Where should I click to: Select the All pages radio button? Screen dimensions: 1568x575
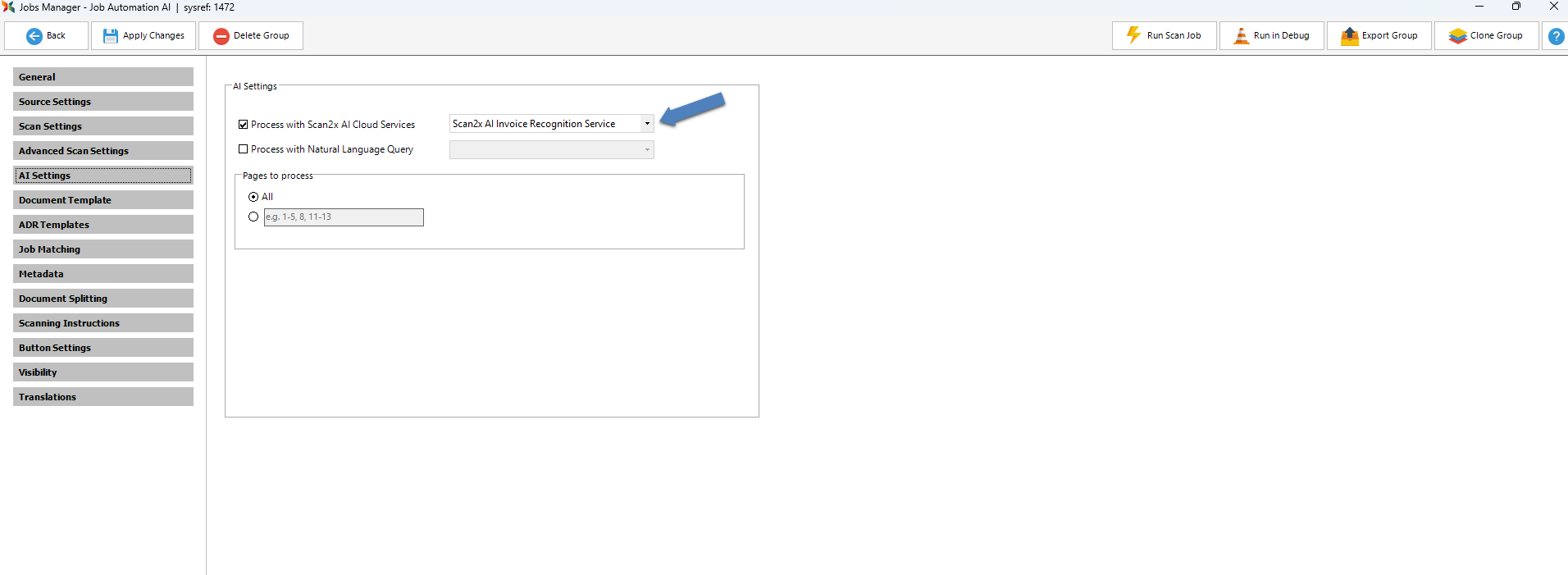tap(253, 197)
